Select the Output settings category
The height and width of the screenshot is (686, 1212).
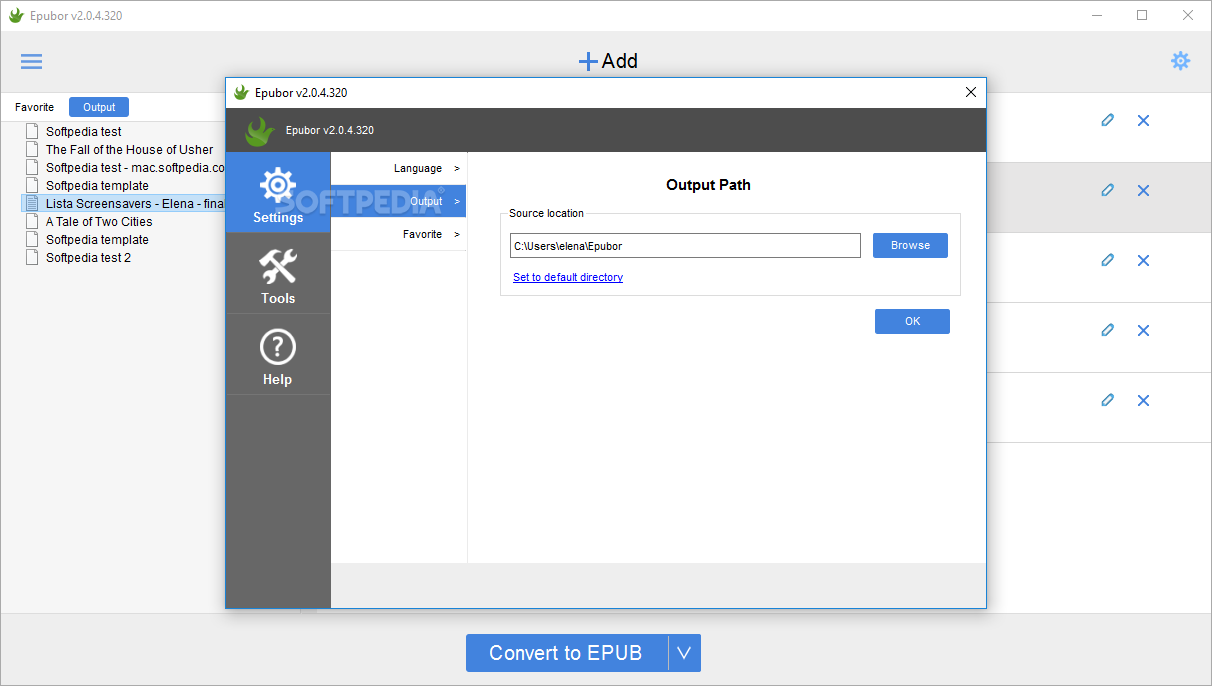[398, 201]
